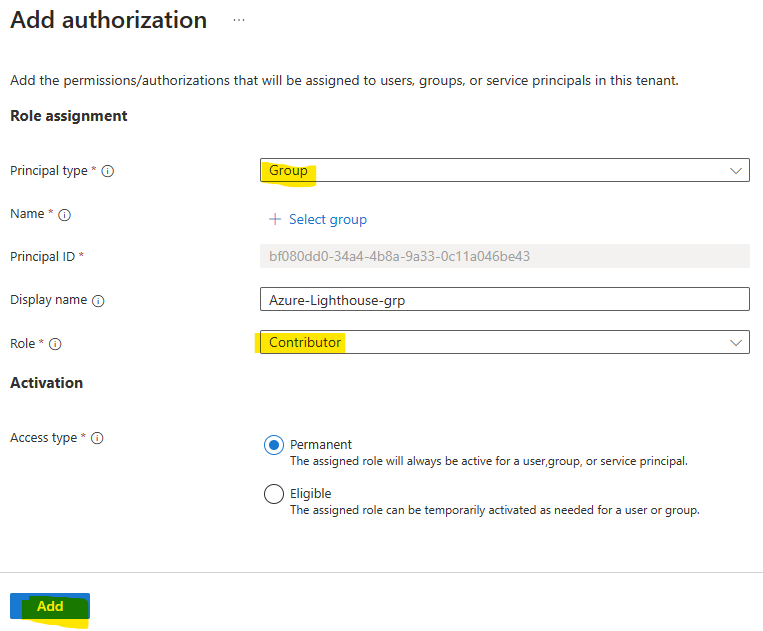Expand the Principal type chevron arrow
The height and width of the screenshot is (631, 763).
click(x=736, y=171)
